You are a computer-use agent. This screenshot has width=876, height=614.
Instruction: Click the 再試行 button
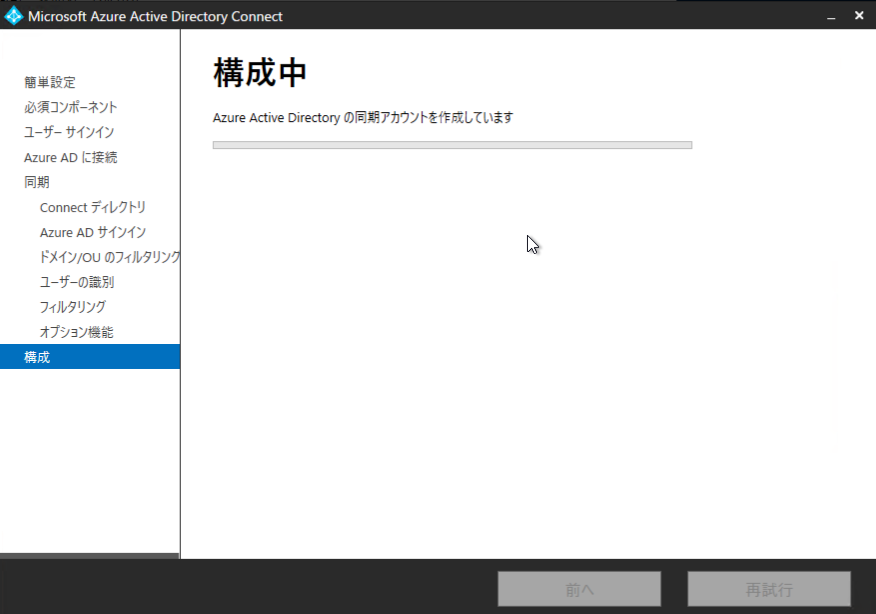pos(769,589)
